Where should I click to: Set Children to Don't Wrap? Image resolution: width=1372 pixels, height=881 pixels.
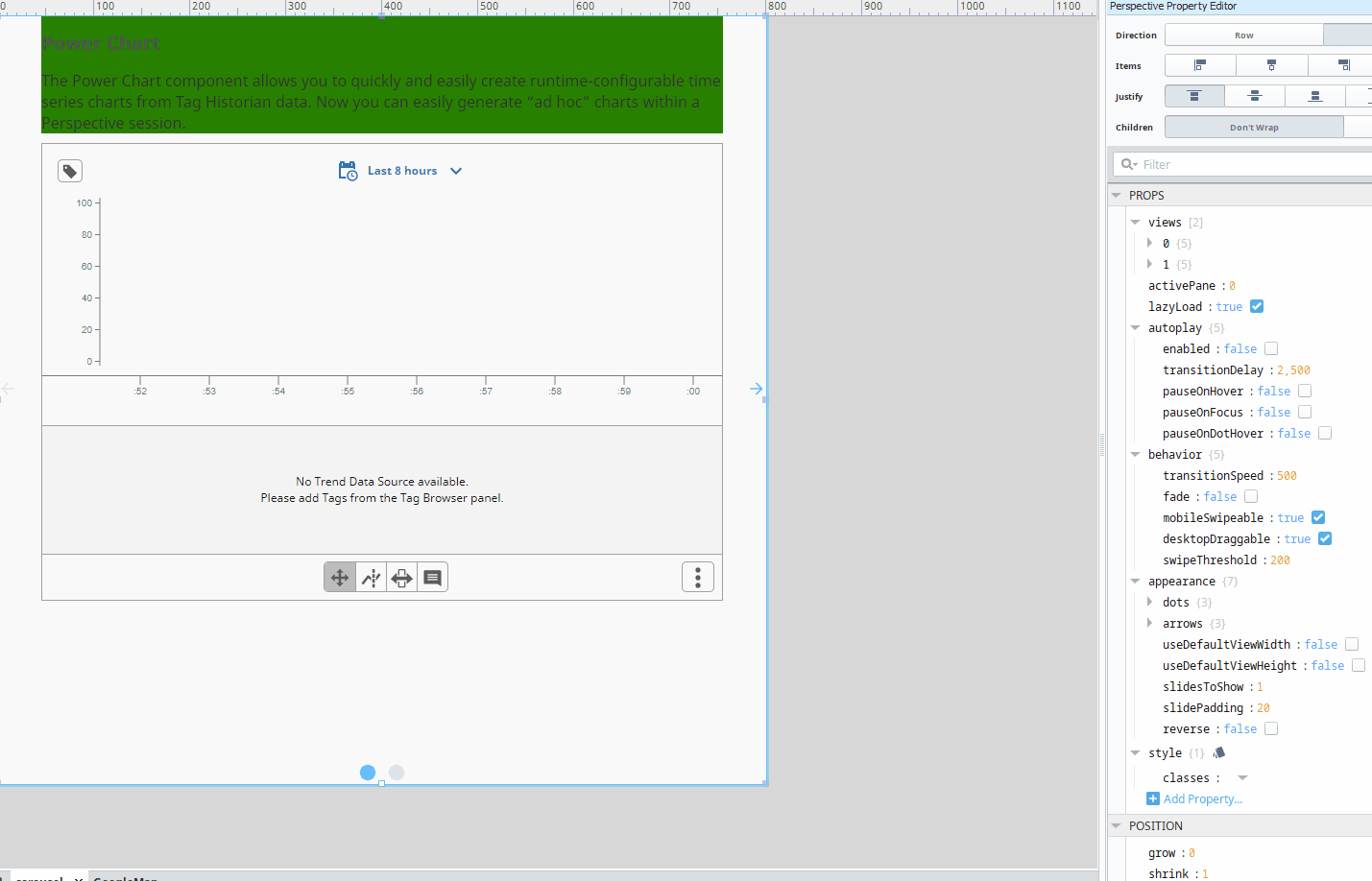click(1254, 127)
